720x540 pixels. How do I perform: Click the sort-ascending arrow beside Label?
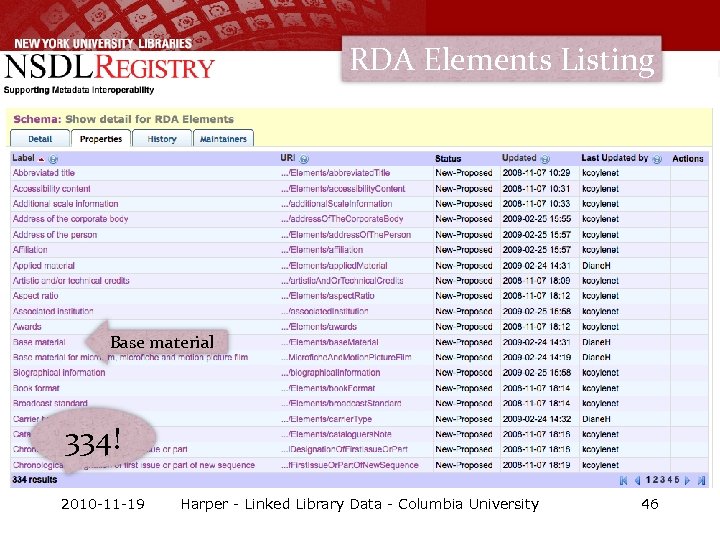(41, 159)
